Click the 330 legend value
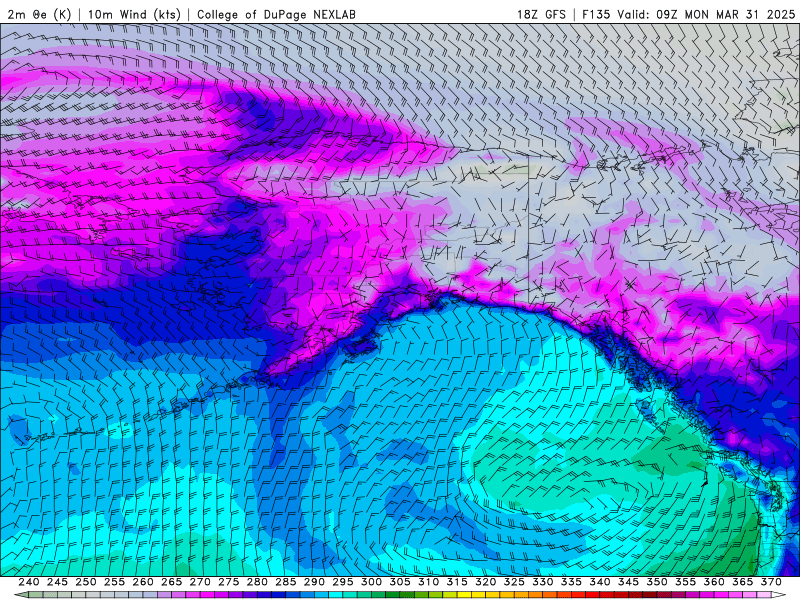Image resolution: width=800 pixels, height=600 pixels. tap(543, 582)
